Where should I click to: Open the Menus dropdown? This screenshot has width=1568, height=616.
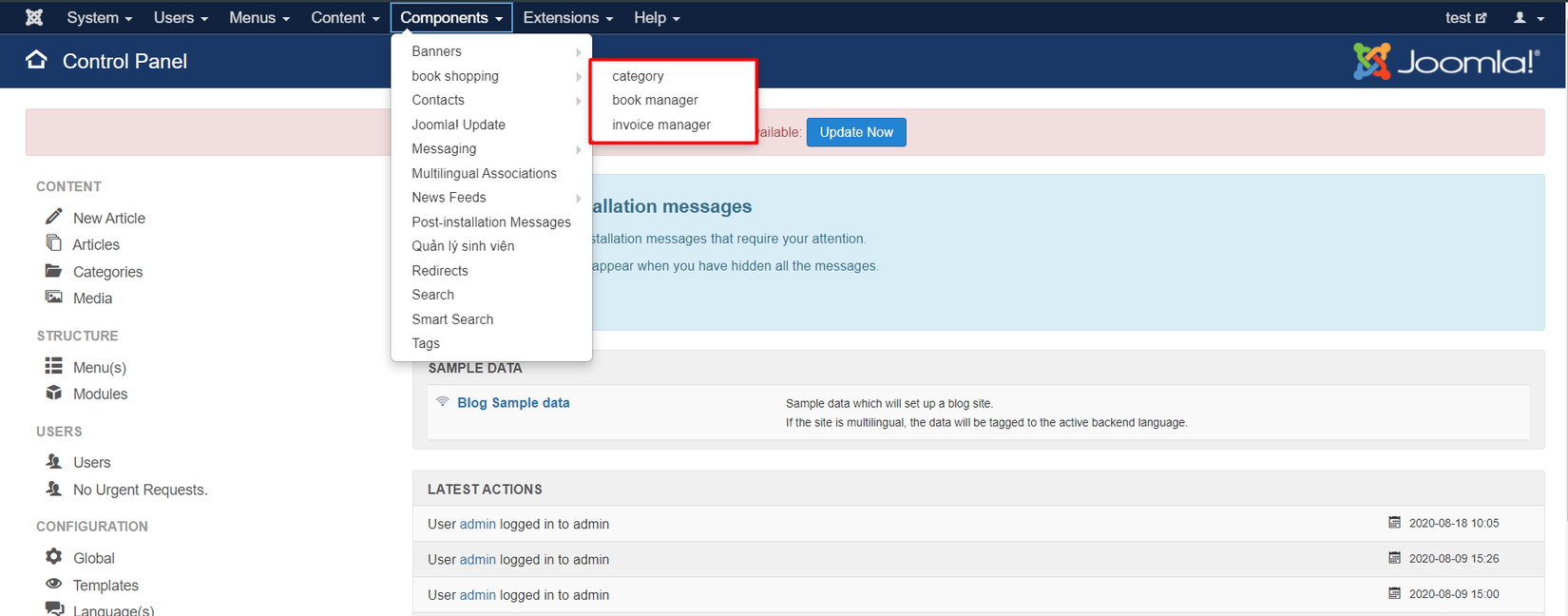(x=259, y=17)
